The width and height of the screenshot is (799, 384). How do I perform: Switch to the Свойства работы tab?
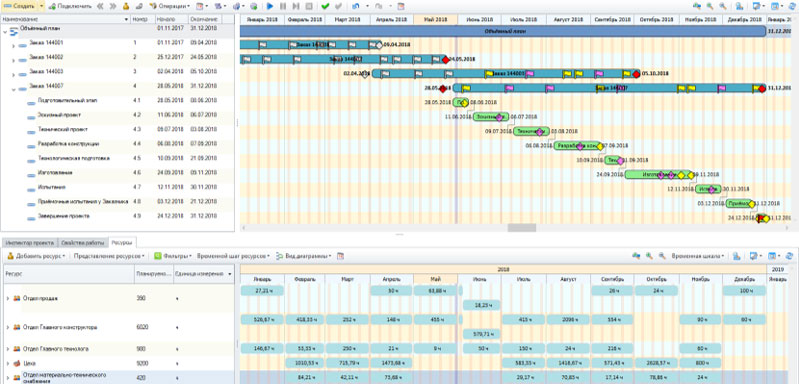(83, 242)
